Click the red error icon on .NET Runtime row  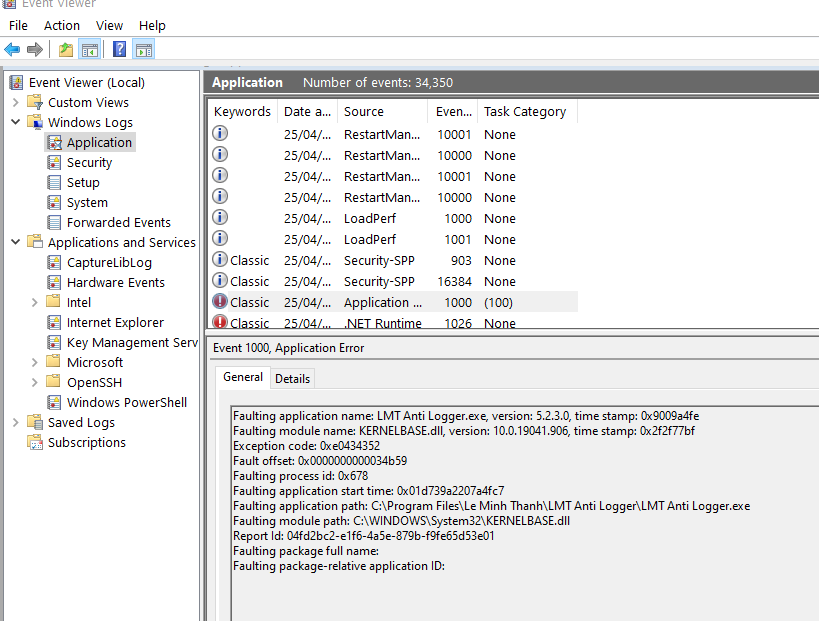coord(220,322)
